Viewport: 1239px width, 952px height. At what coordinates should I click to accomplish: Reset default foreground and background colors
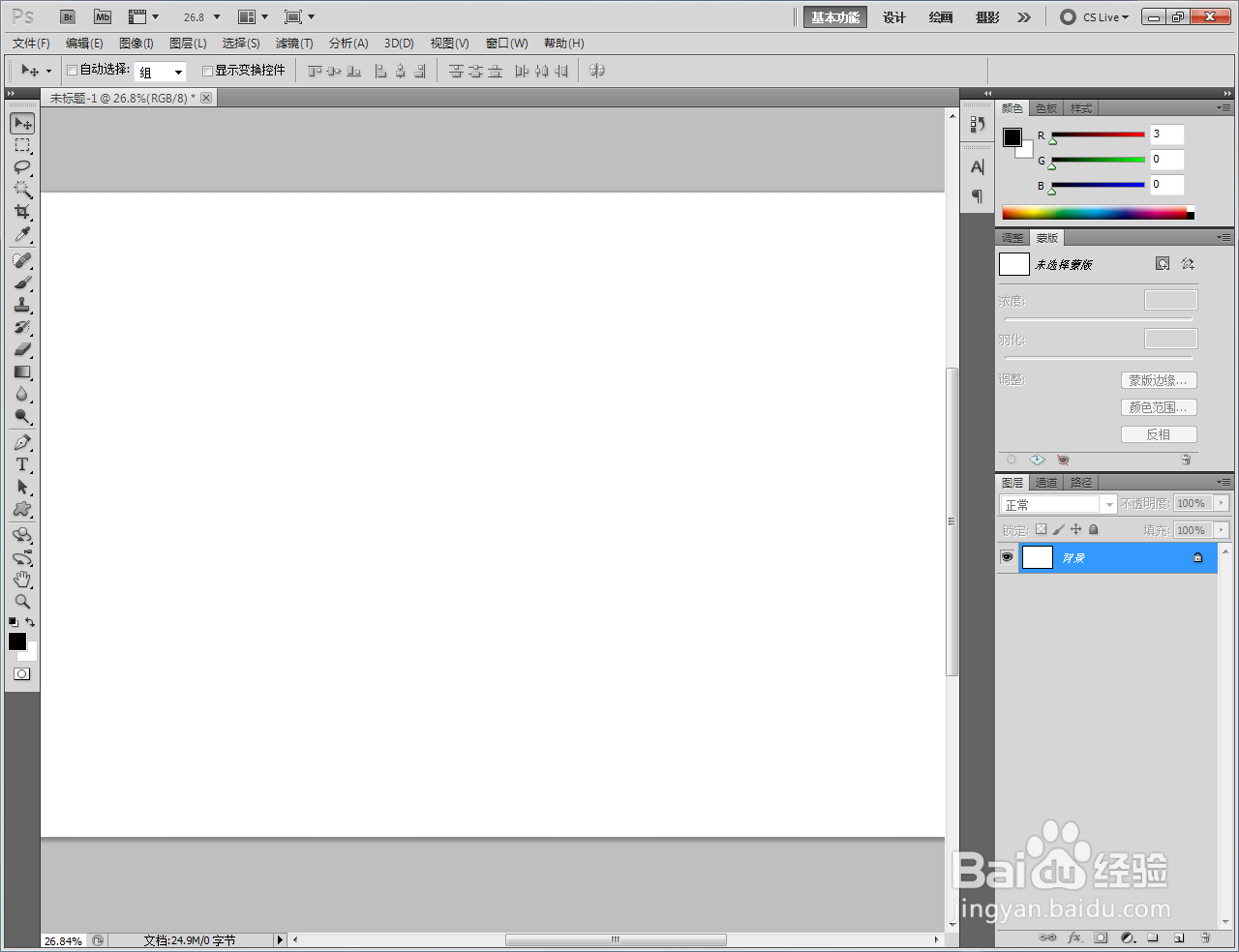14,622
